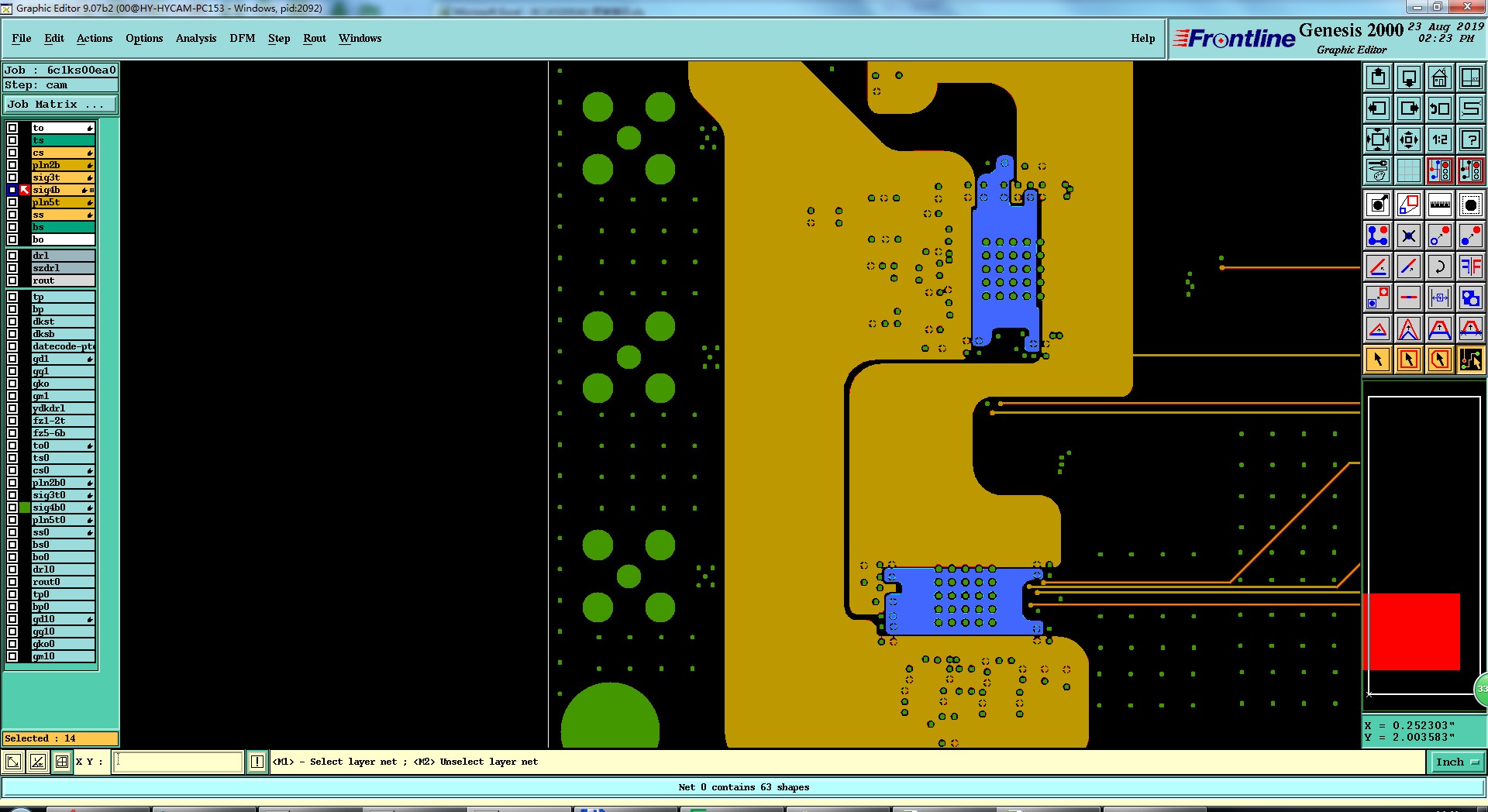The image size is (1488, 812).
Task: Click the question mark icon in the tool panel
Action: (1470, 139)
